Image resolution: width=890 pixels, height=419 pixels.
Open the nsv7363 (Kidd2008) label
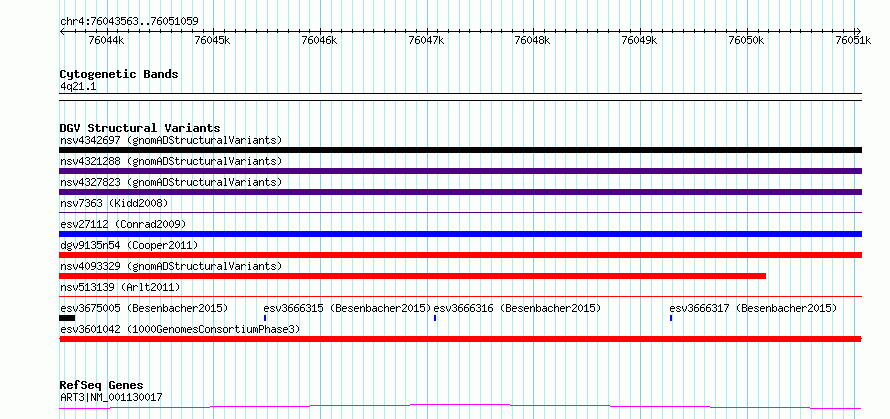(x=114, y=203)
